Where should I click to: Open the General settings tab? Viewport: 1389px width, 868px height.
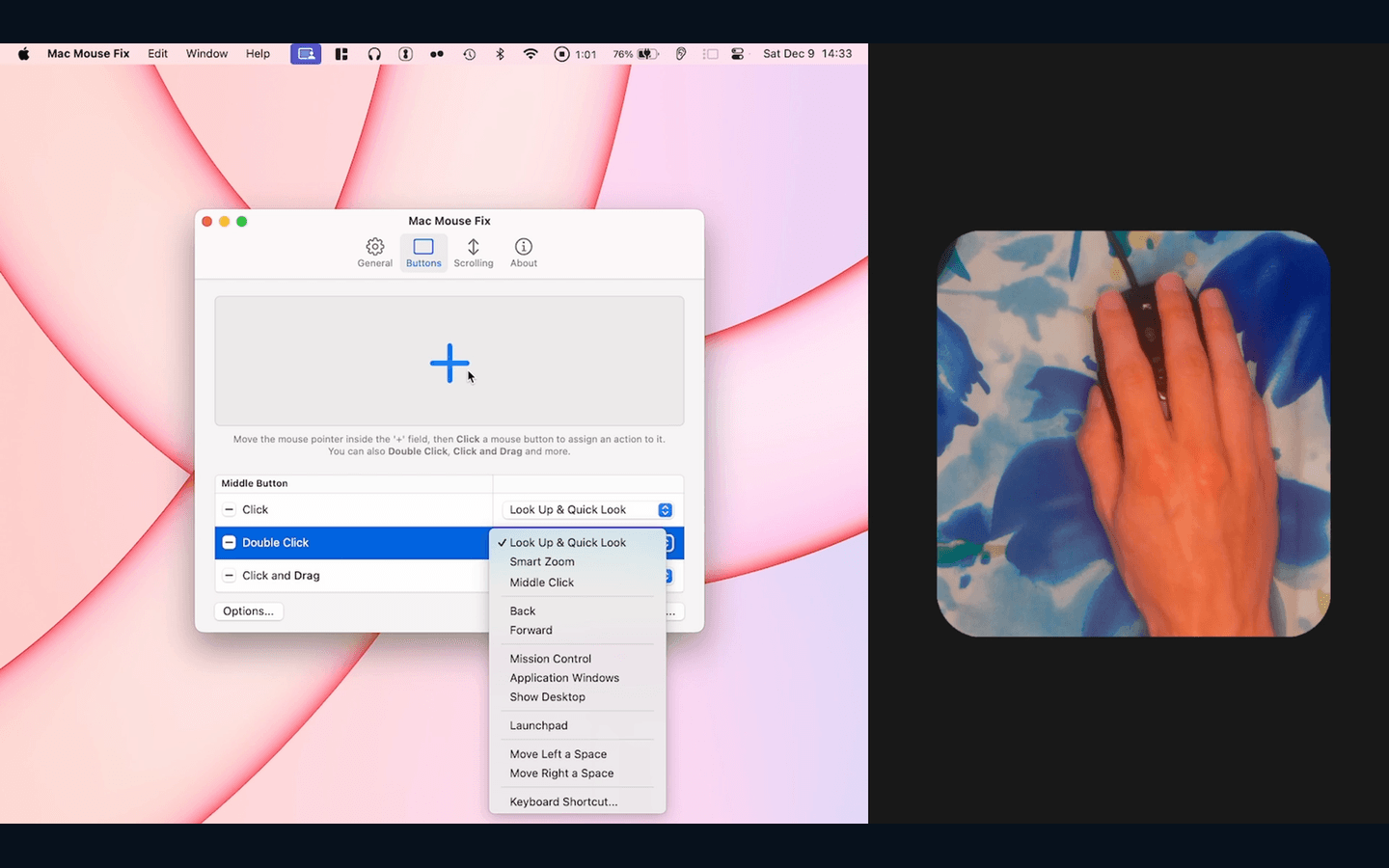(x=375, y=253)
